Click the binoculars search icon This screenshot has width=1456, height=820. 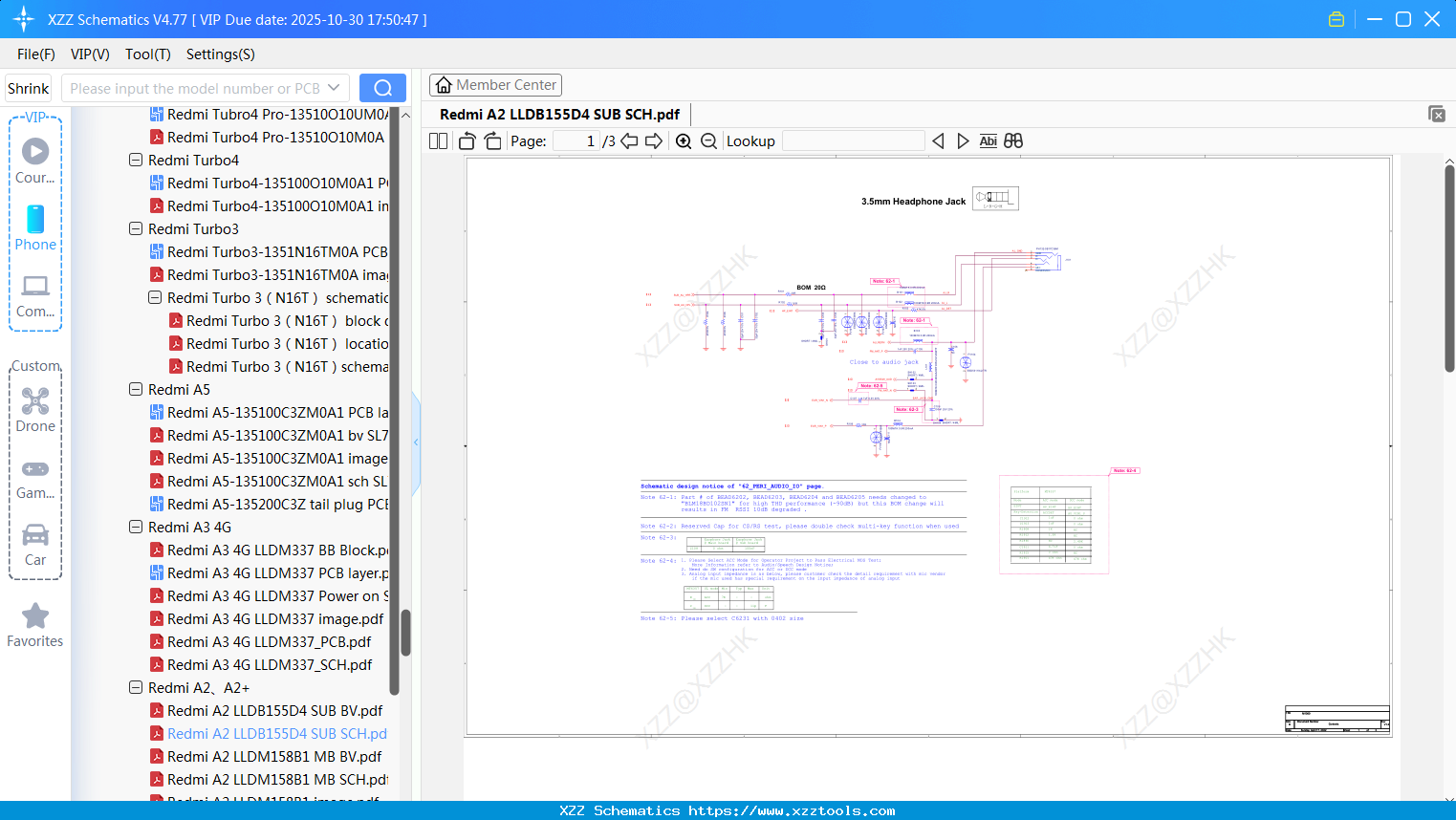[x=1013, y=141]
